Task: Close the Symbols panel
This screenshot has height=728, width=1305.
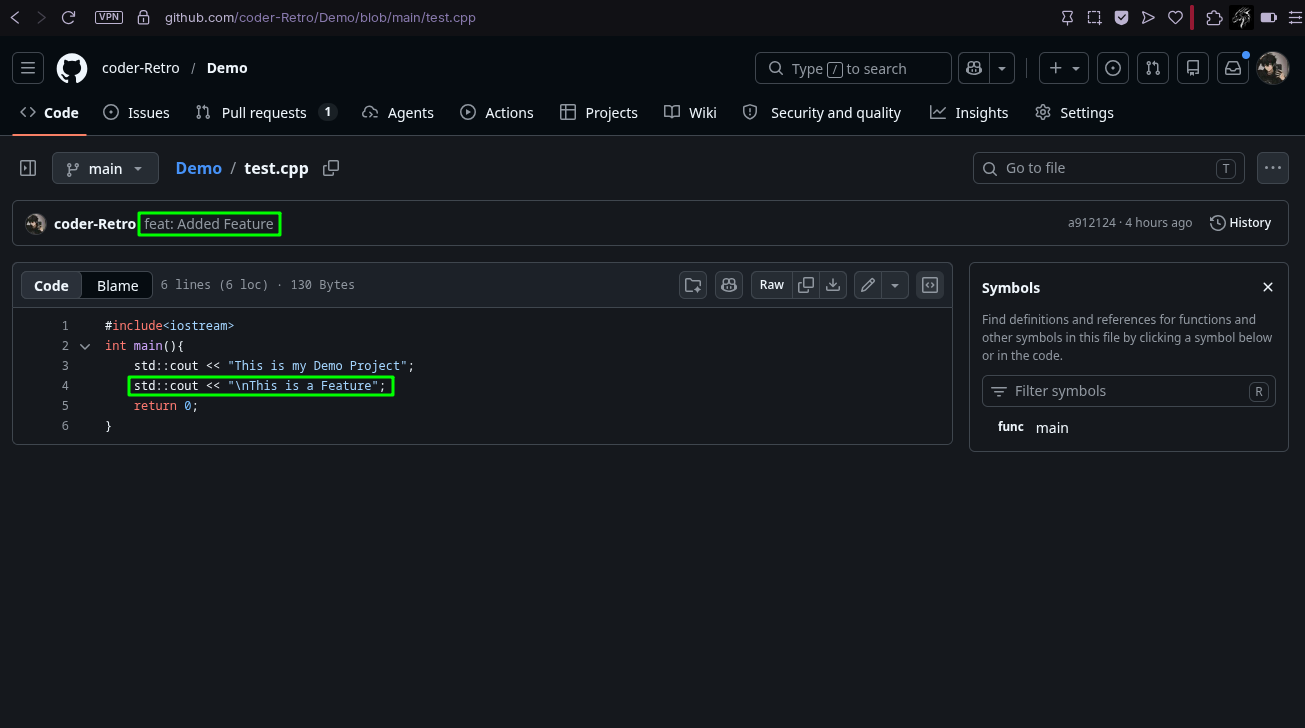Action: click(1268, 287)
